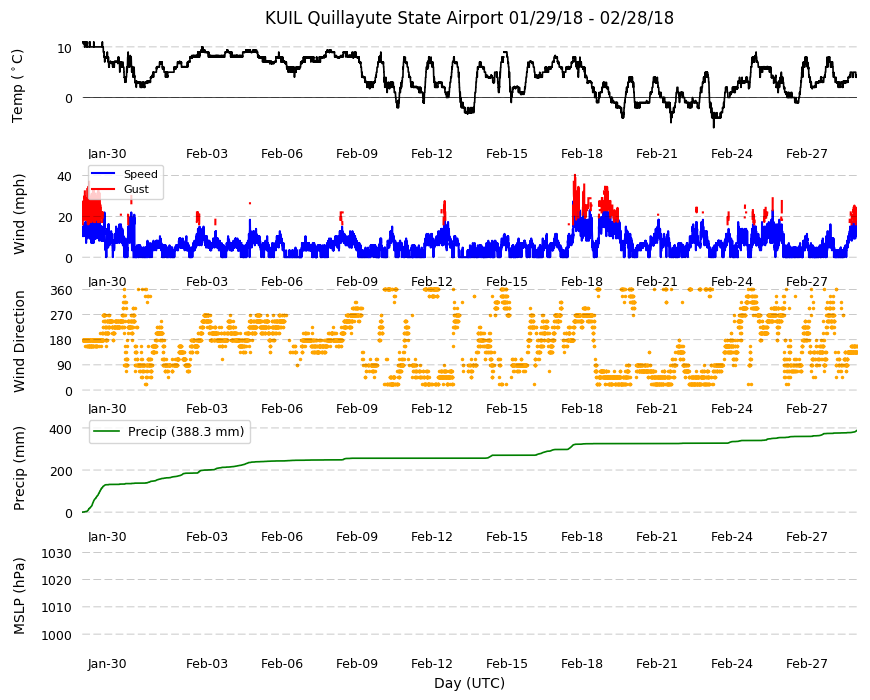The image size is (870, 700).
Task: Click the 360 tick on Wind Direction axis
Action: click(61, 291)
